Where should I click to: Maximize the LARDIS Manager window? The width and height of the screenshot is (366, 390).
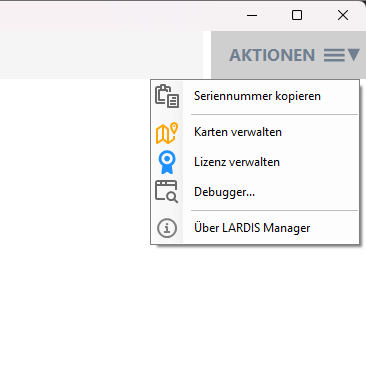point(297,15)
